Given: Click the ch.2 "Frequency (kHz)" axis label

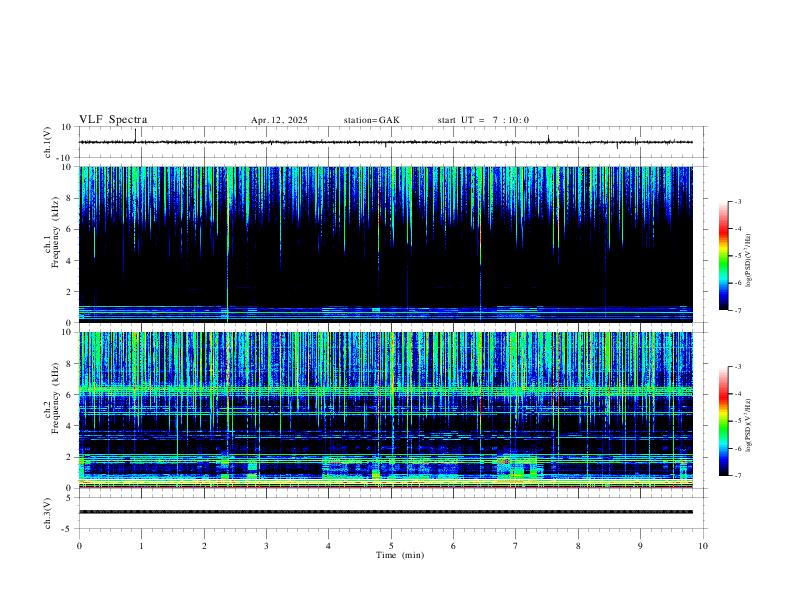Looking at the screenshot, I should (x=55, y=398).
